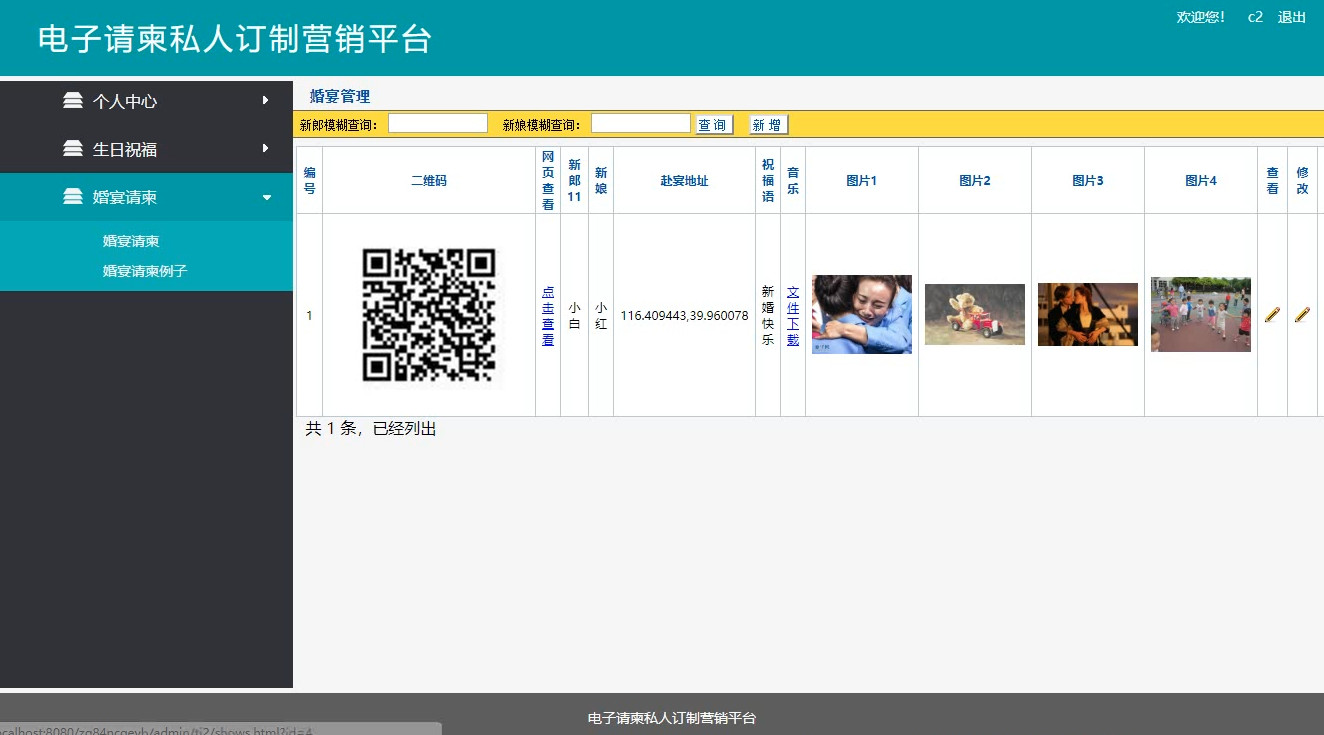Click the 音乐 column header
This screenshot has height=735, width=1324.
pos(793,181)
